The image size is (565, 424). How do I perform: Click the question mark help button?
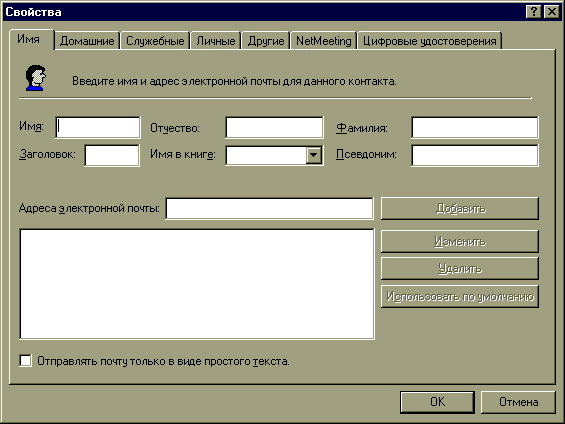coord(534,12)
